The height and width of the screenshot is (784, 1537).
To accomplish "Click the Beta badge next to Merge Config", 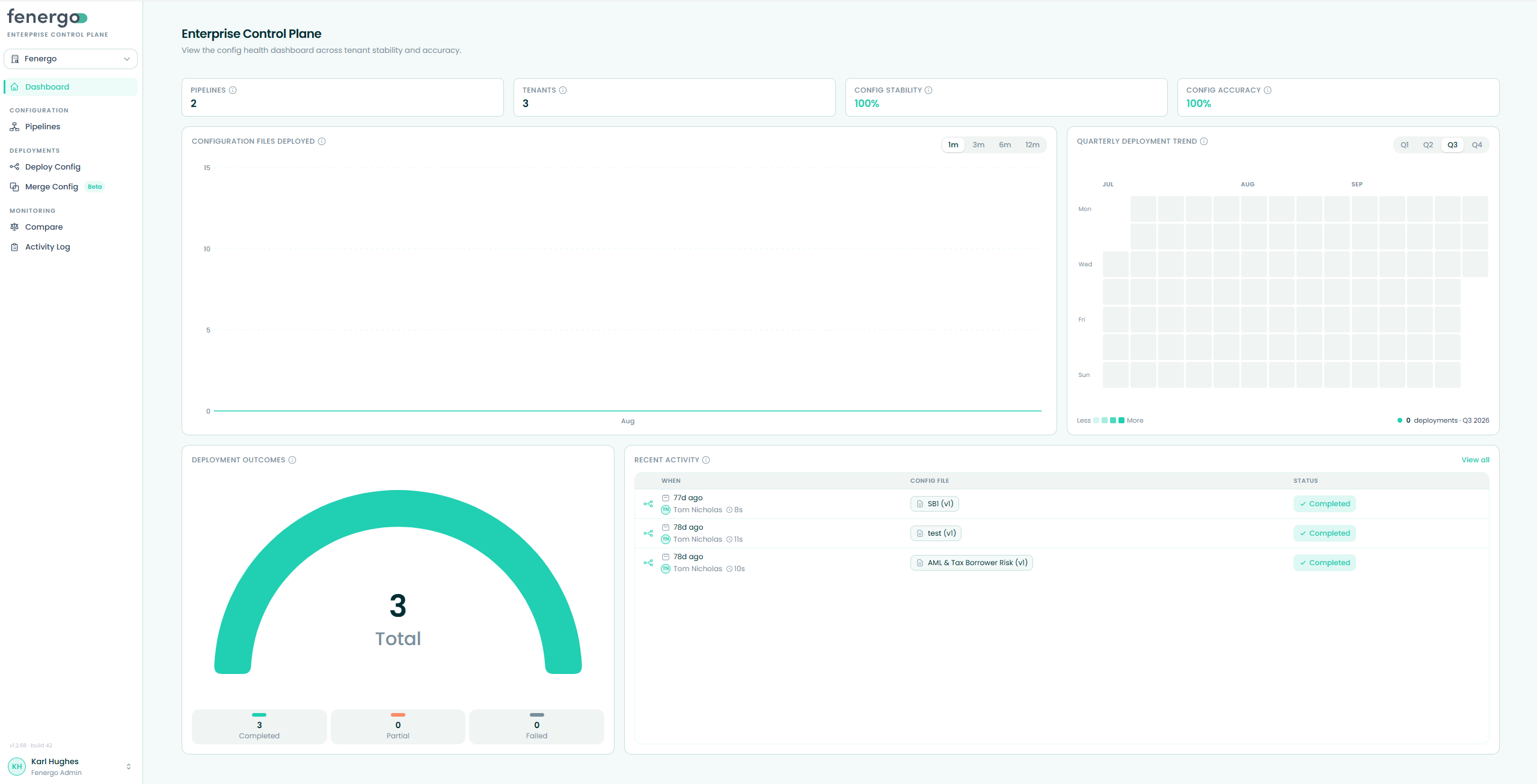I will click(x=94, y=187).
